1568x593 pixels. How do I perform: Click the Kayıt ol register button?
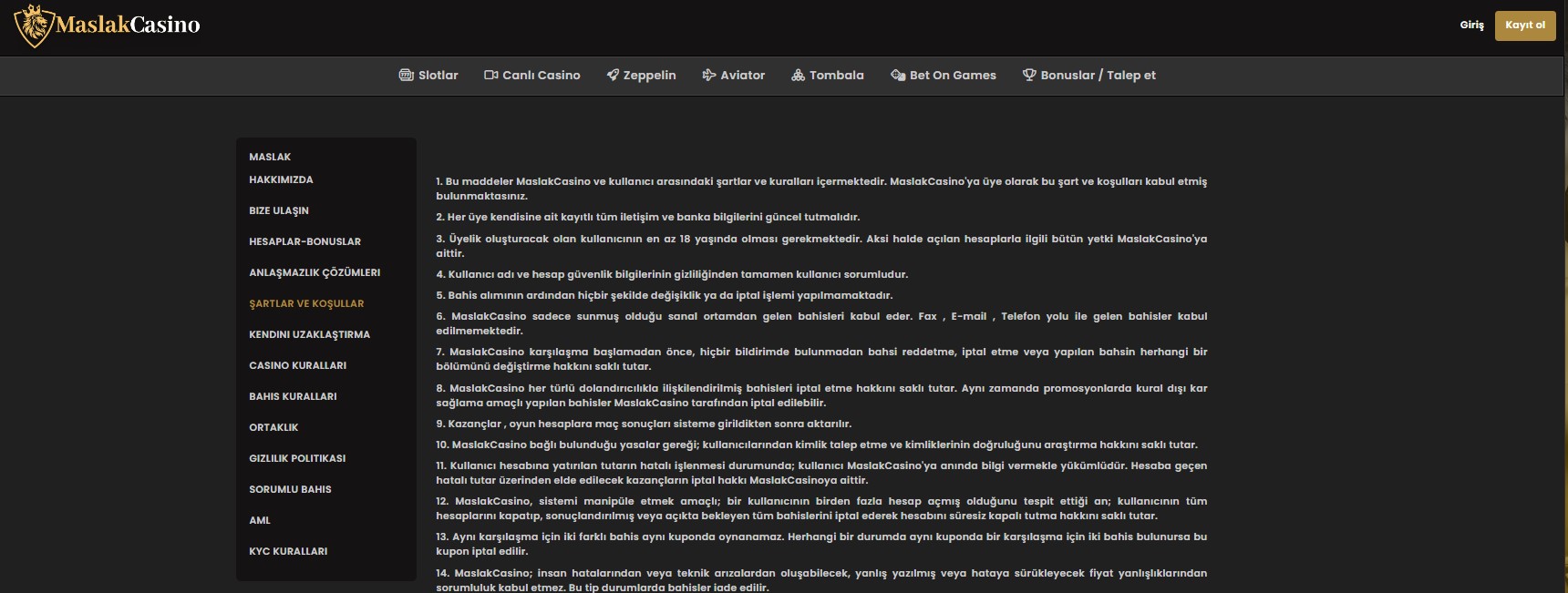tap(1525, 25)
